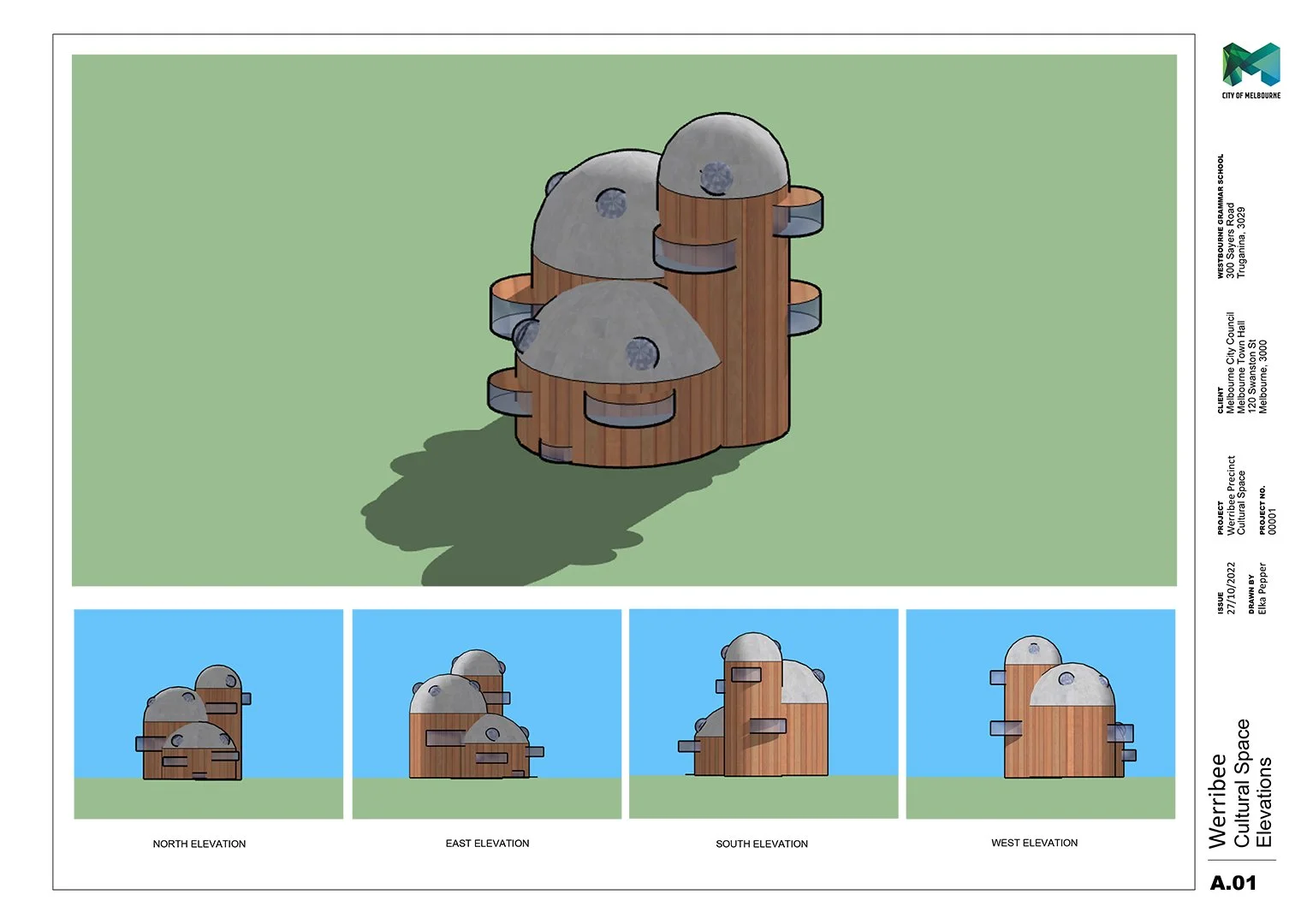
Task: Click the drawn by name 'Elka Pepper'
Action: click(x=1262, y=588)
